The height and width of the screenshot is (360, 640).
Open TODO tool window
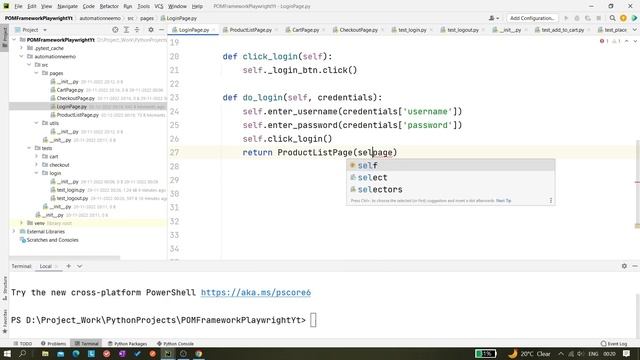click(22, 344)
